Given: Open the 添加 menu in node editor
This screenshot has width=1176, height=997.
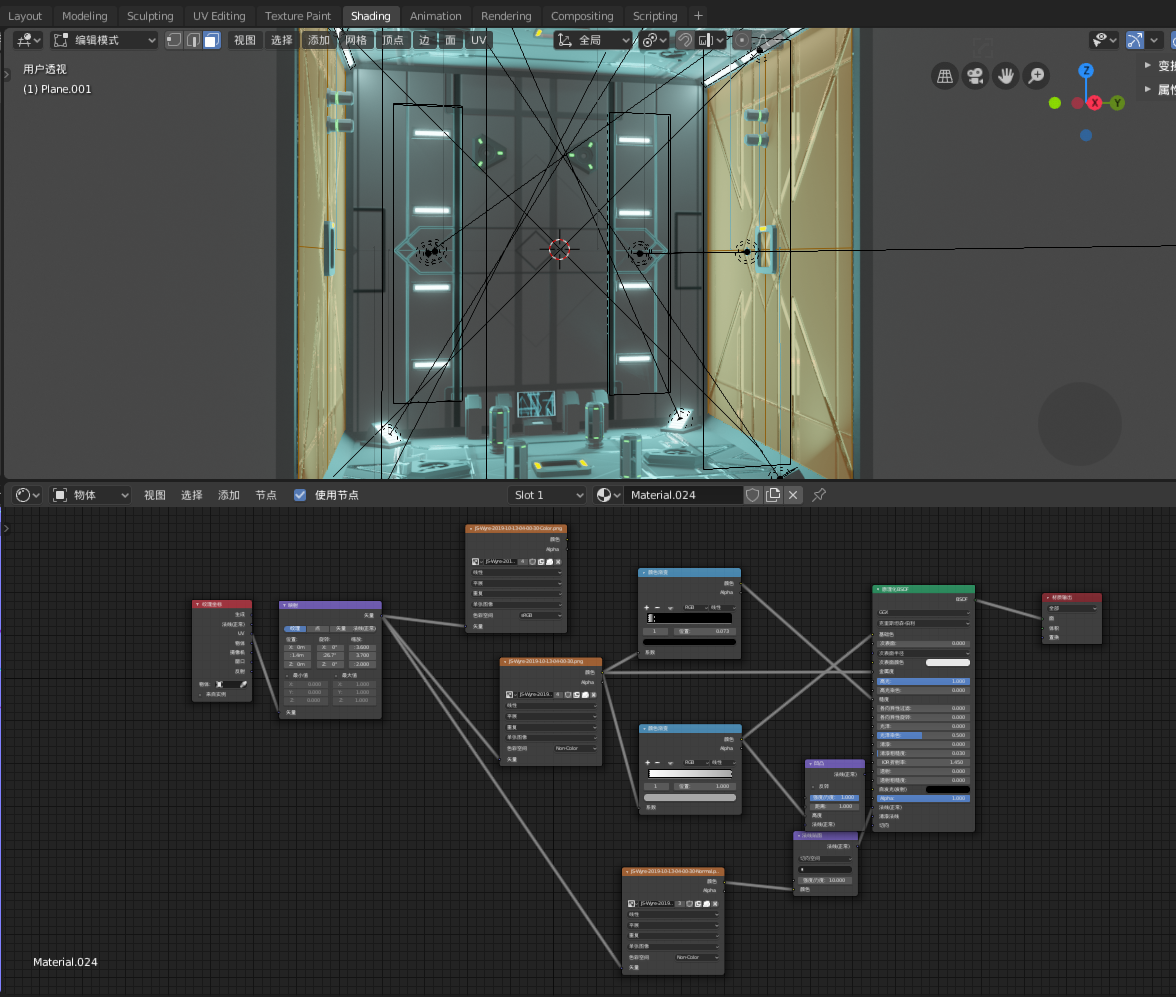Looking at the screenshot, I should pyautogui.click(x=229, y=495).
